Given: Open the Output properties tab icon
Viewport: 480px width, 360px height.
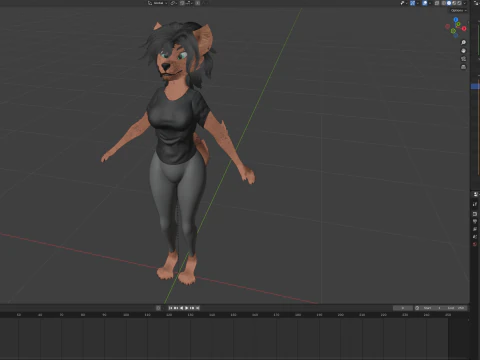Looking at the screenshot, I should point(475,221).
